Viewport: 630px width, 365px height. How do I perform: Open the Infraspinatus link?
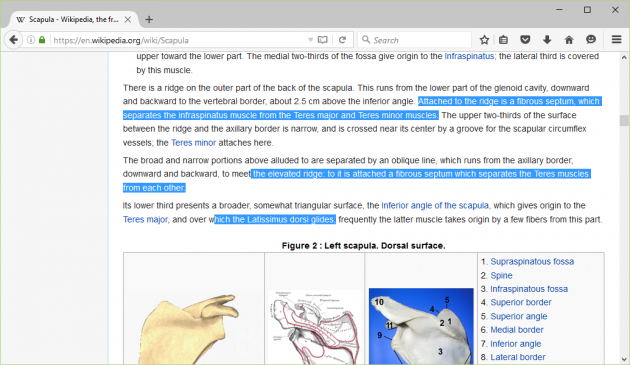point(469,56)
